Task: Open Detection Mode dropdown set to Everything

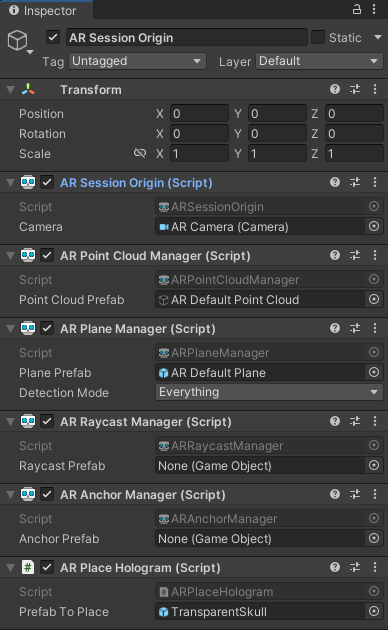Action: tap(269, 392)
